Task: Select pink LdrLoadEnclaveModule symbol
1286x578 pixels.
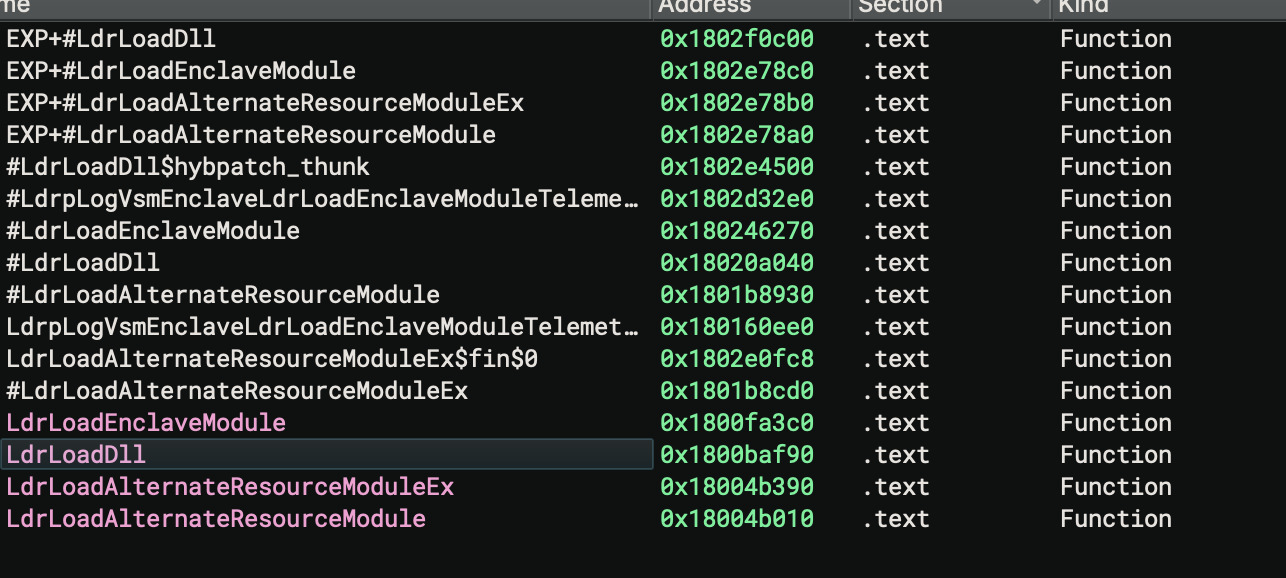Action: pos(146,423)
